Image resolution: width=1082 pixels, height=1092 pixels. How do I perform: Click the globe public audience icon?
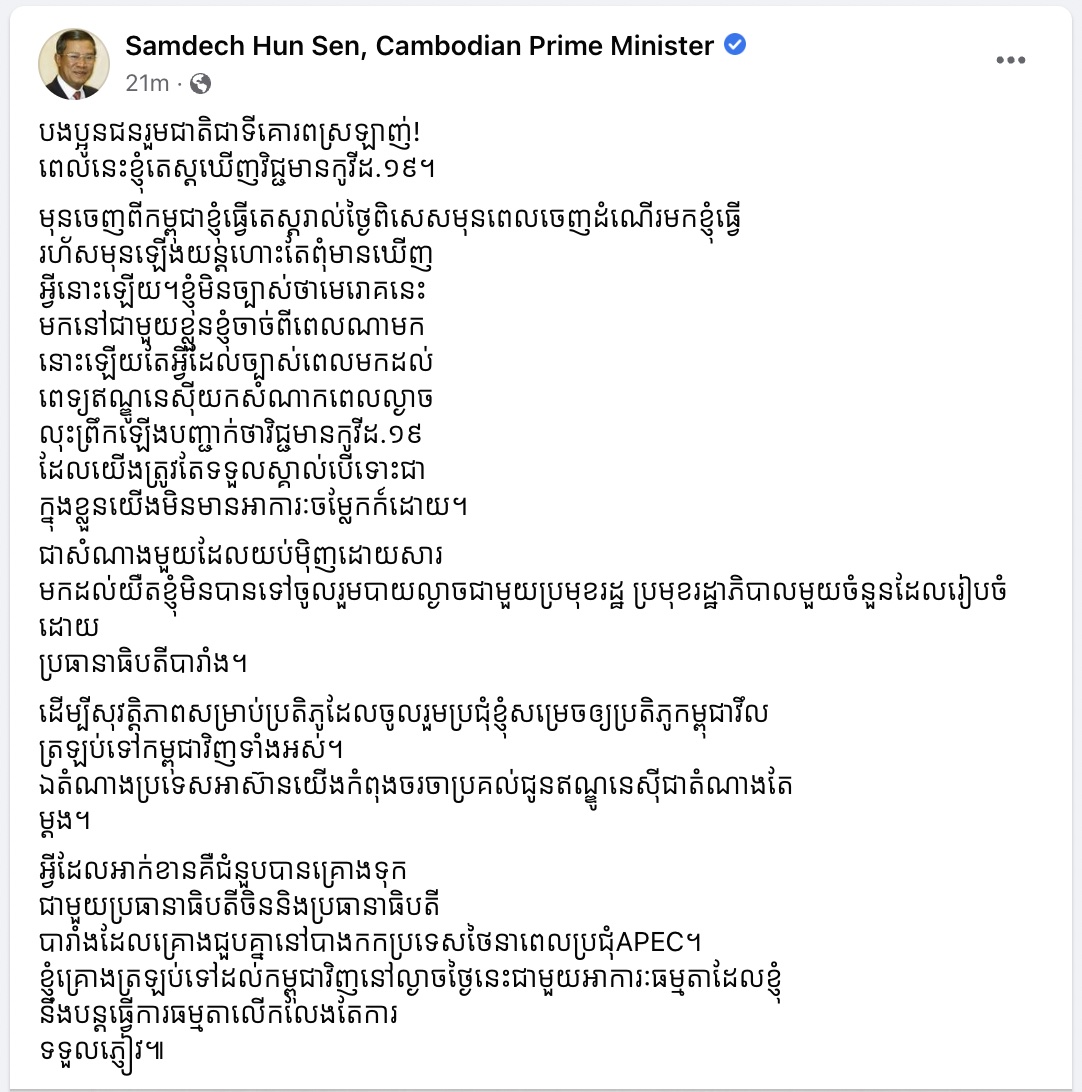click(199, 83)
